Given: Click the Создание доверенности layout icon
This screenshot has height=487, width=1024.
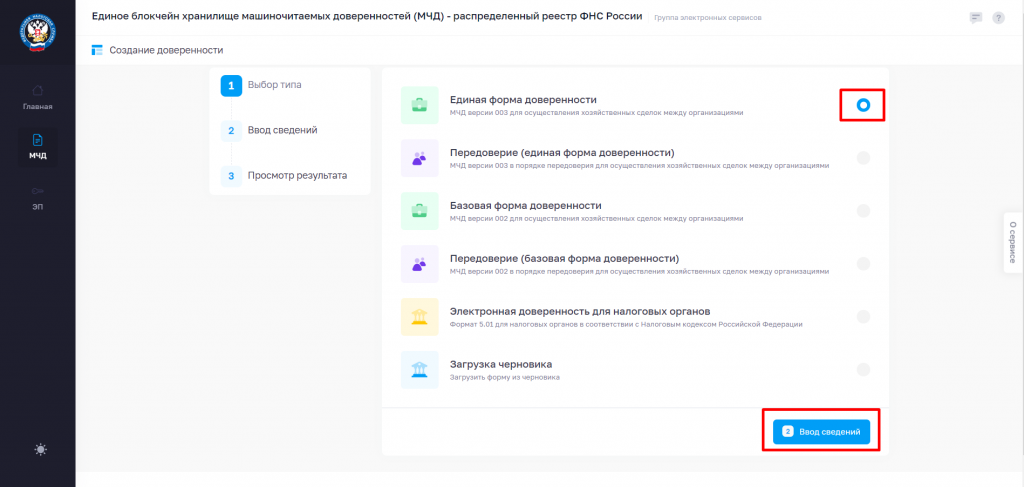Looking at the screenshot, I should [97, 50].
